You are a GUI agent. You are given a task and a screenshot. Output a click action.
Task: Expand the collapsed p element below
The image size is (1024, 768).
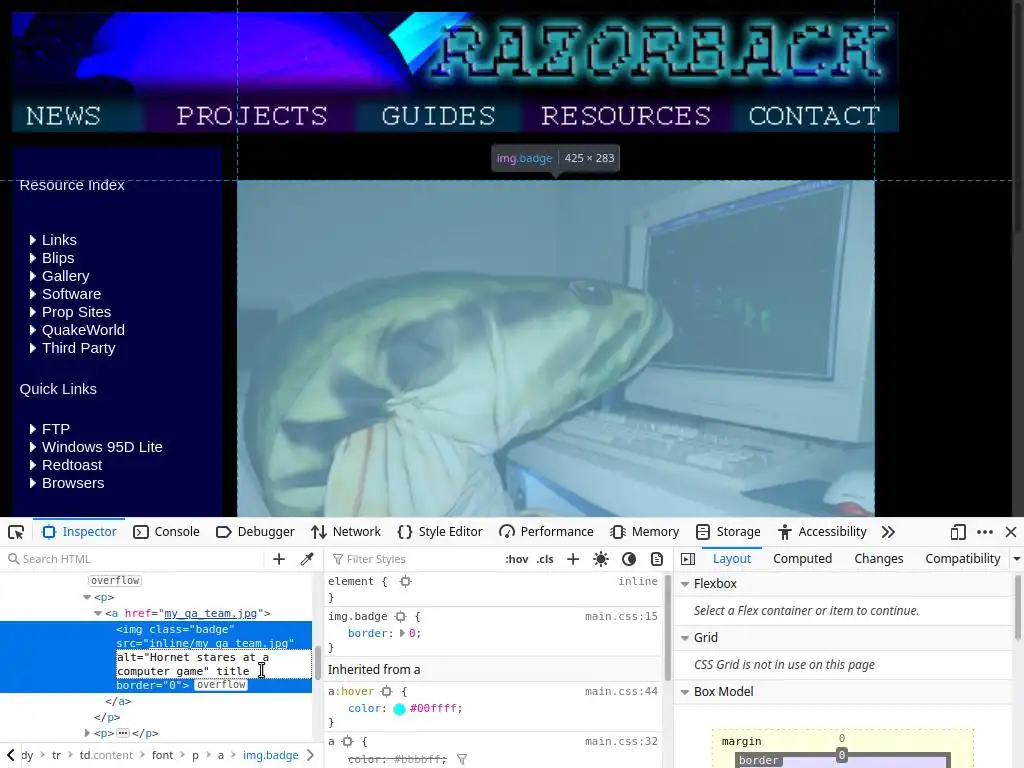click(x=87, y=733)
